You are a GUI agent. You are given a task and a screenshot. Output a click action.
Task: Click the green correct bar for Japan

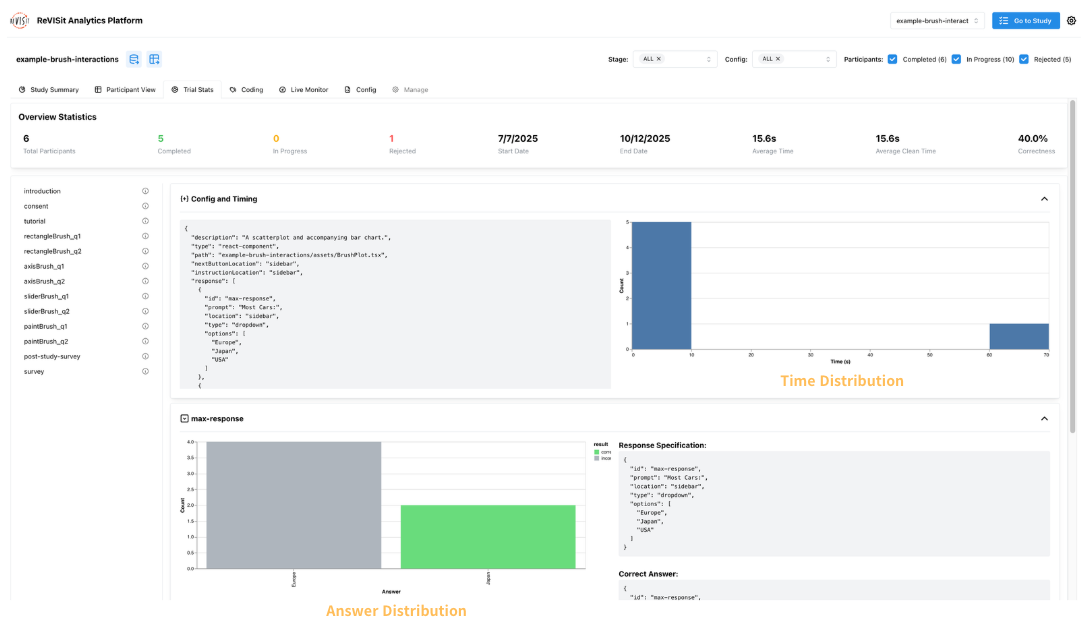click(x=488, y=536)
